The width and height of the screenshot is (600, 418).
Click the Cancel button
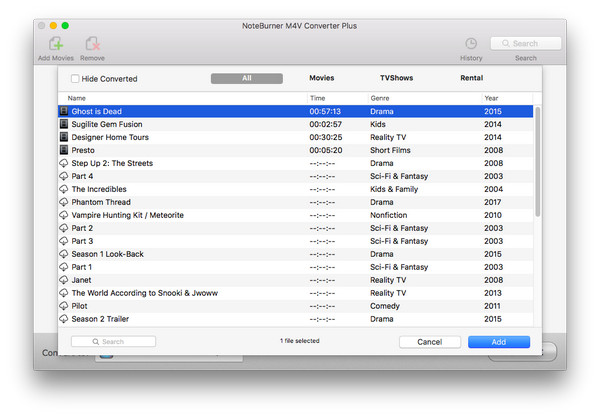(430, 342)
